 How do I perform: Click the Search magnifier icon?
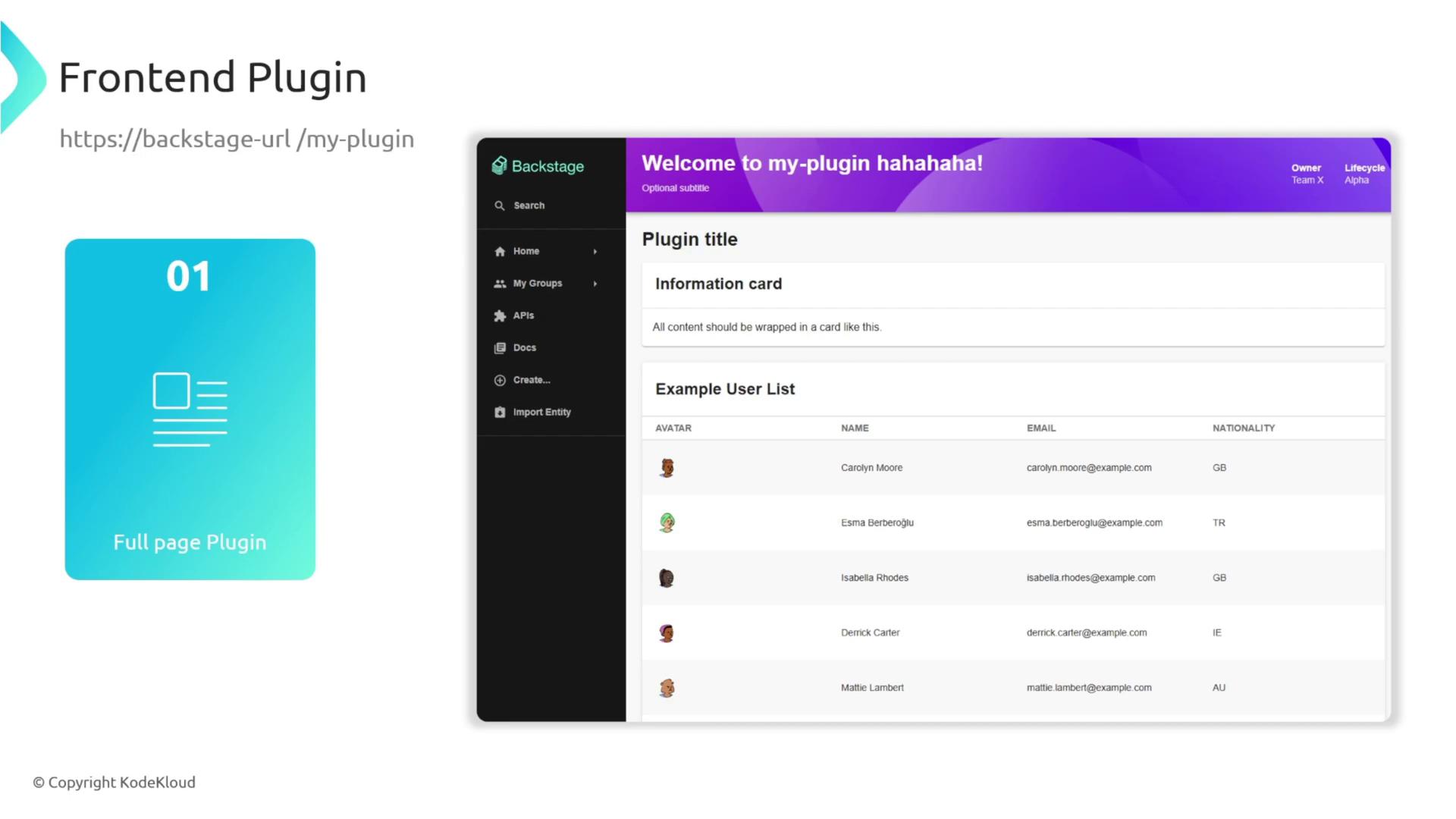[500, 206]
